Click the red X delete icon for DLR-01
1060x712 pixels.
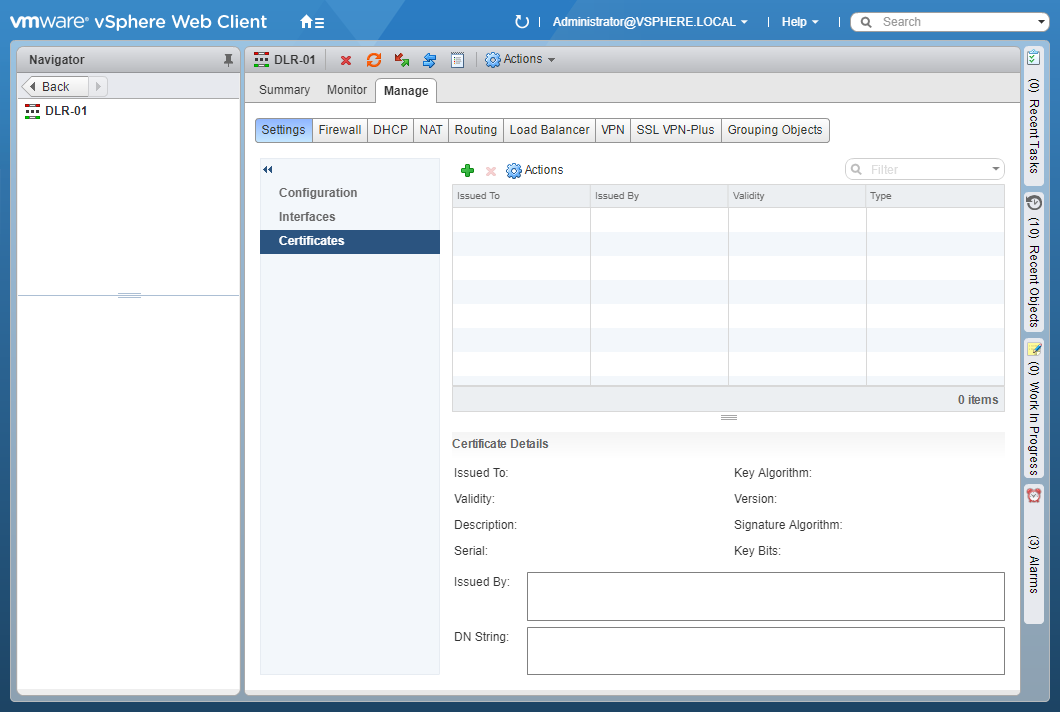(346, 60)
